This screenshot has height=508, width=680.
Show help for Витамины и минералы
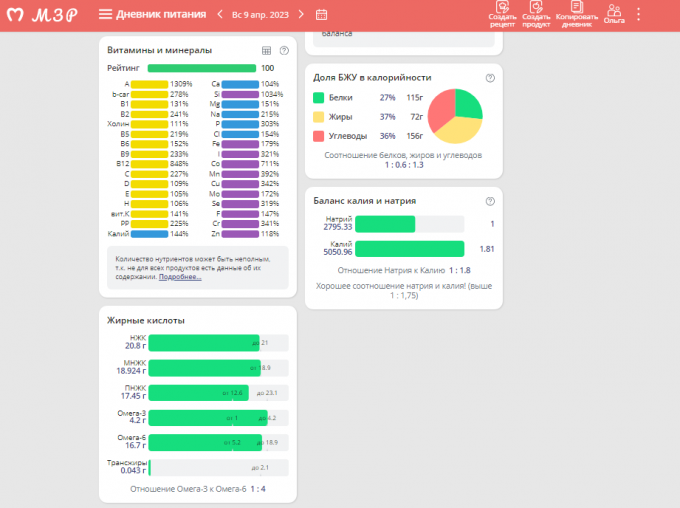tap(284, 50)
